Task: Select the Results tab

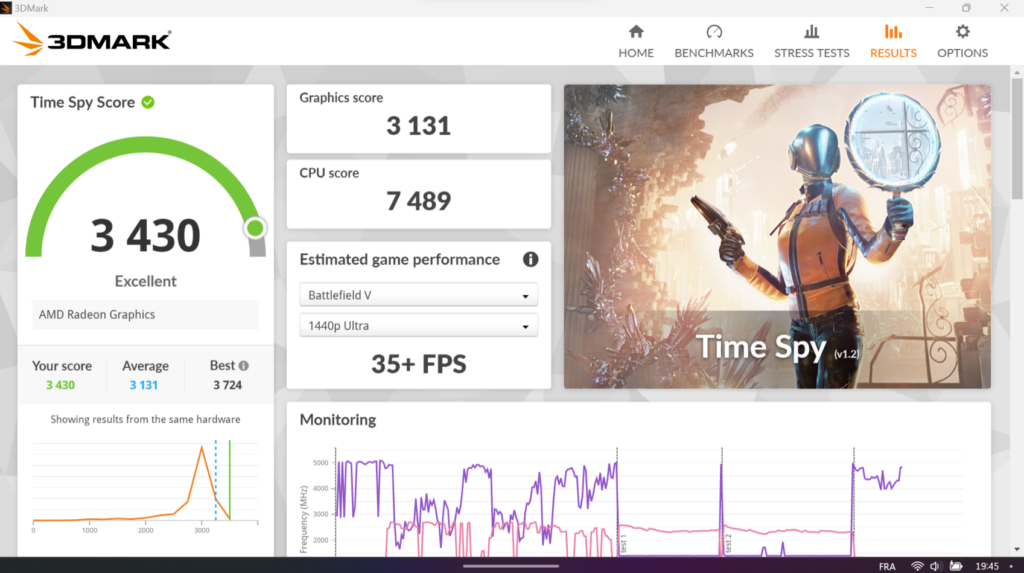Action: click(893, 41)
